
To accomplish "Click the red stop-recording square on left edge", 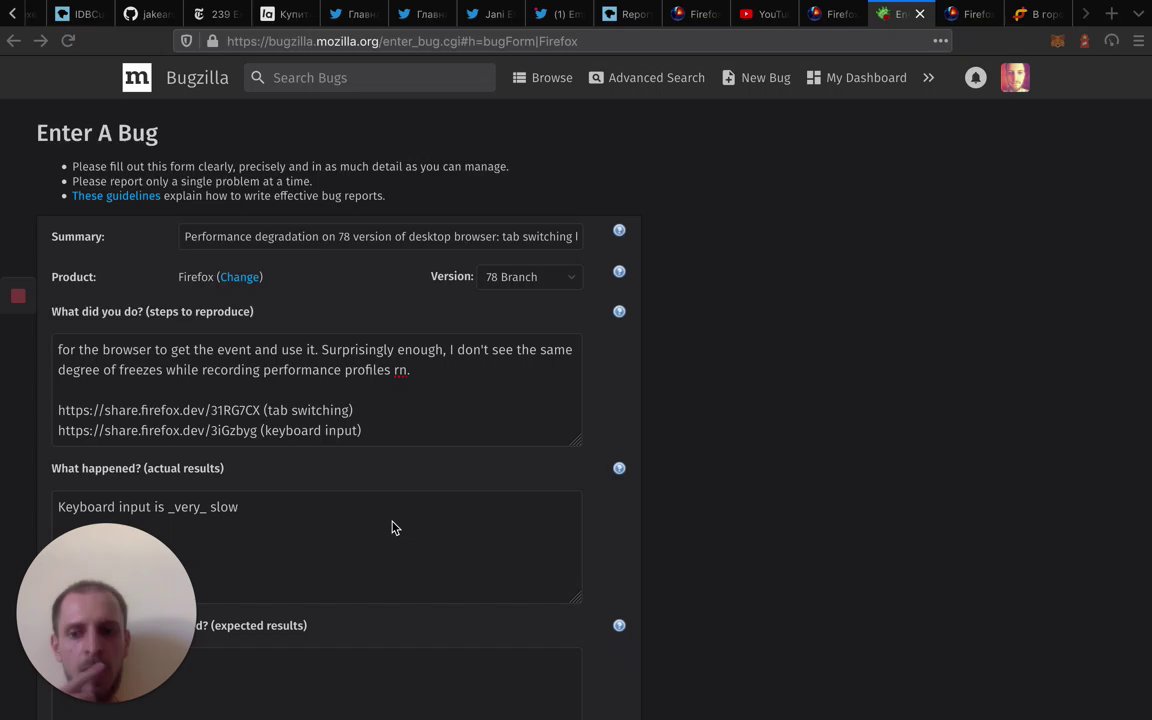I will click(18, 296).
